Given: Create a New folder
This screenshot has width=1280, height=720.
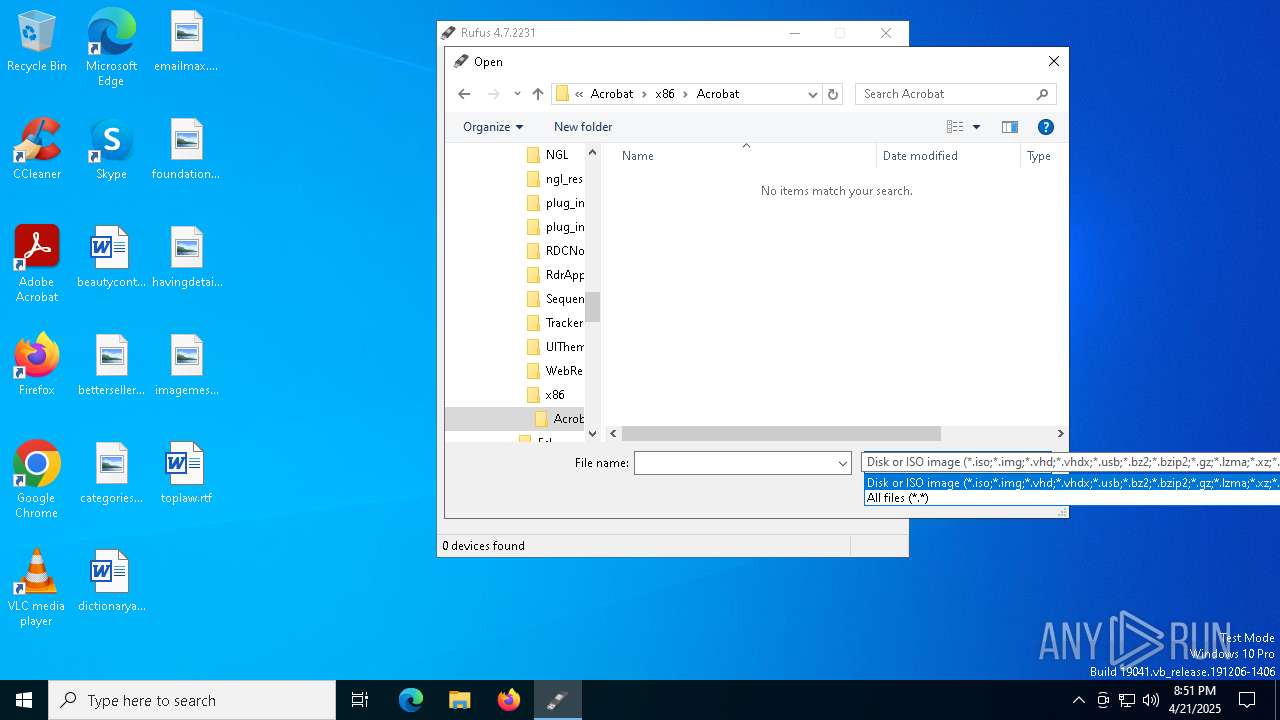Looking at the screenshot, I should pyautogui.click(x=583, y=127).
